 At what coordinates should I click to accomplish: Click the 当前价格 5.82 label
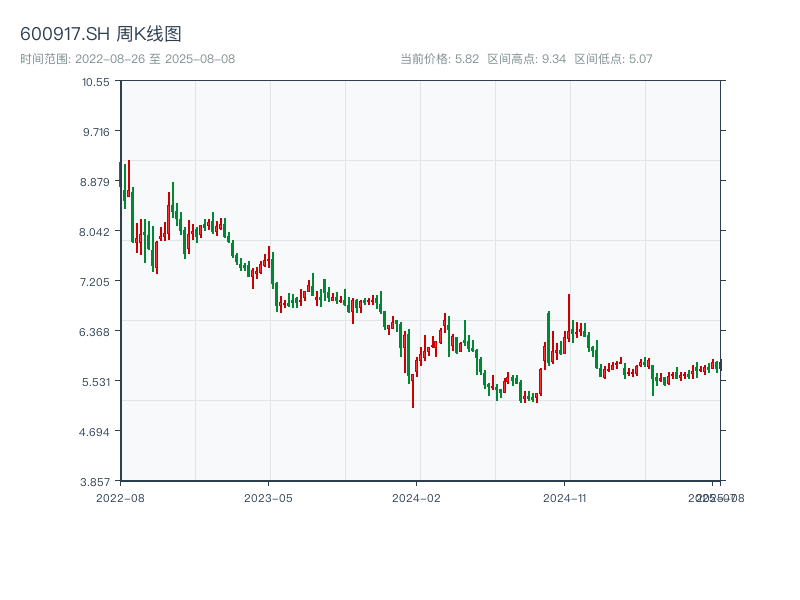coord(439,59)
